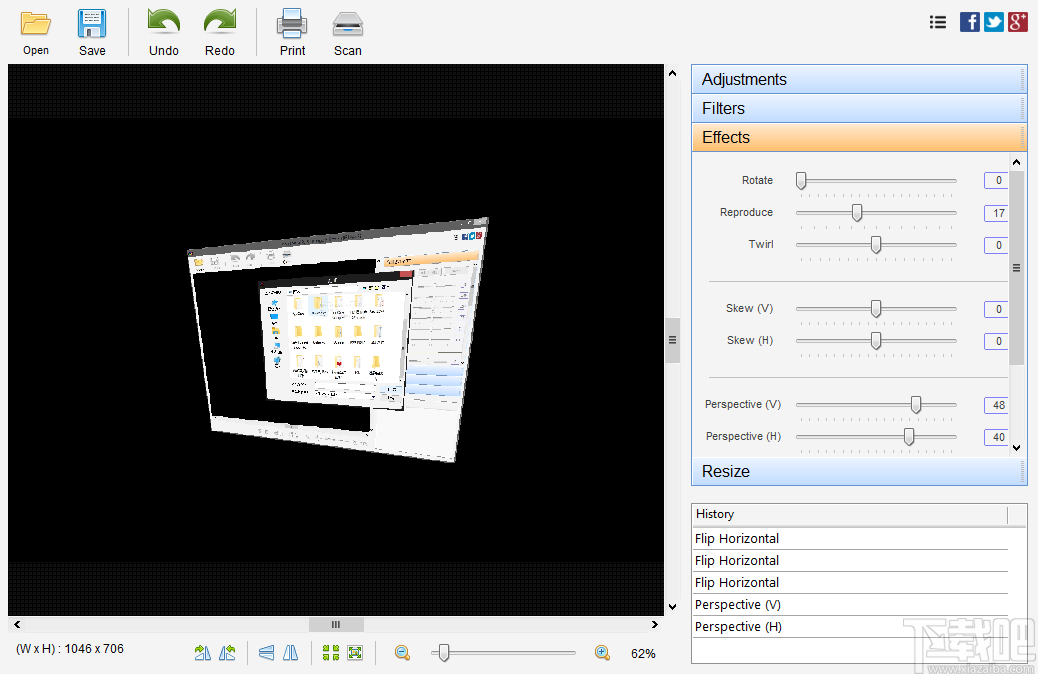Viewport: 1038px width, 674px height.
Task: Redo the last undone edit
Action: pos(220,32)
